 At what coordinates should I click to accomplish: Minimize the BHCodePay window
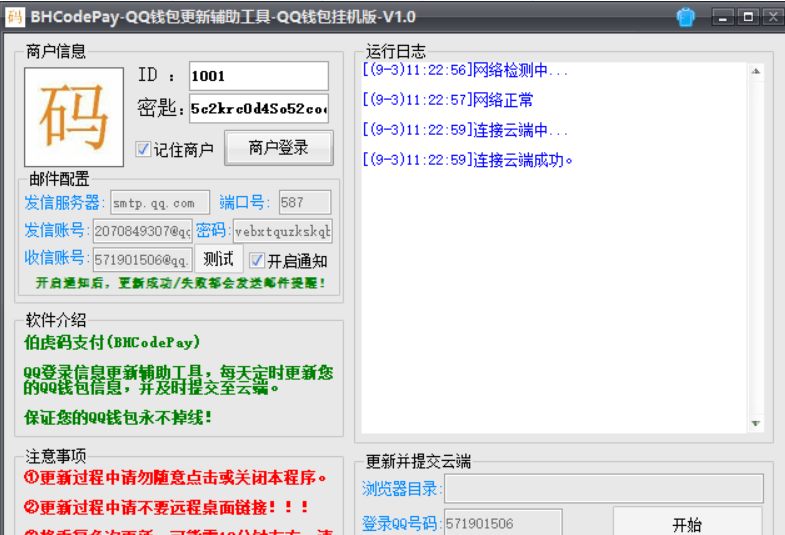pos(723,18)
